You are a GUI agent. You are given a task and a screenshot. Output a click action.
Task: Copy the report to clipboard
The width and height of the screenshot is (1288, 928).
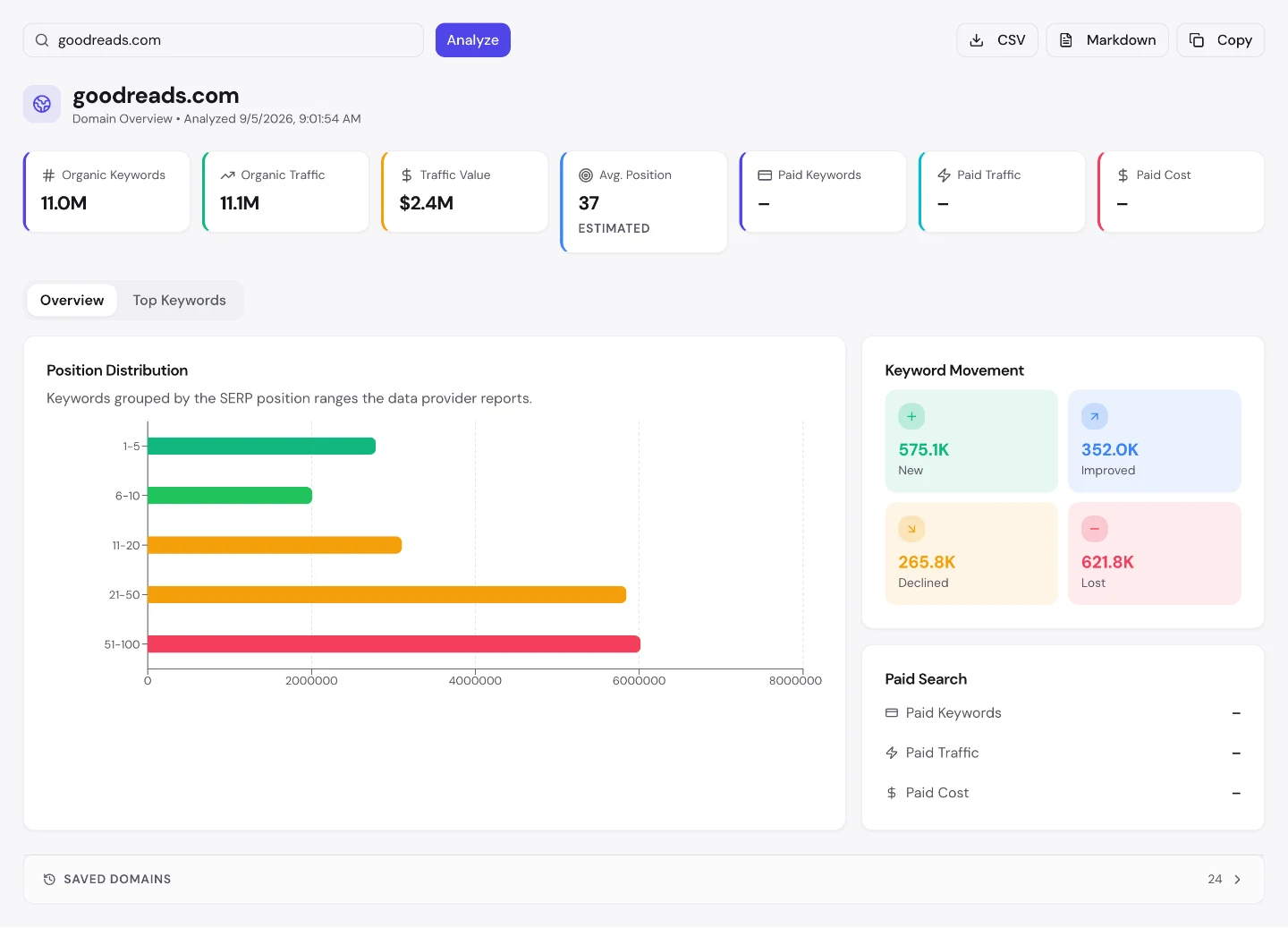click(1221, 40)
